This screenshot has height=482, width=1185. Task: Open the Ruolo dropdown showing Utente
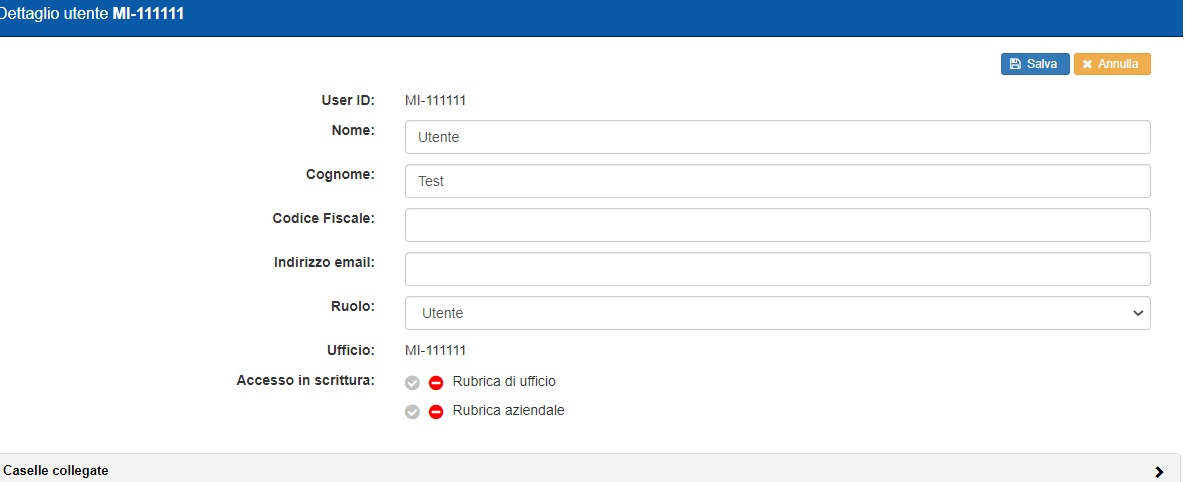pyautogui.click(x=776, y=313)
